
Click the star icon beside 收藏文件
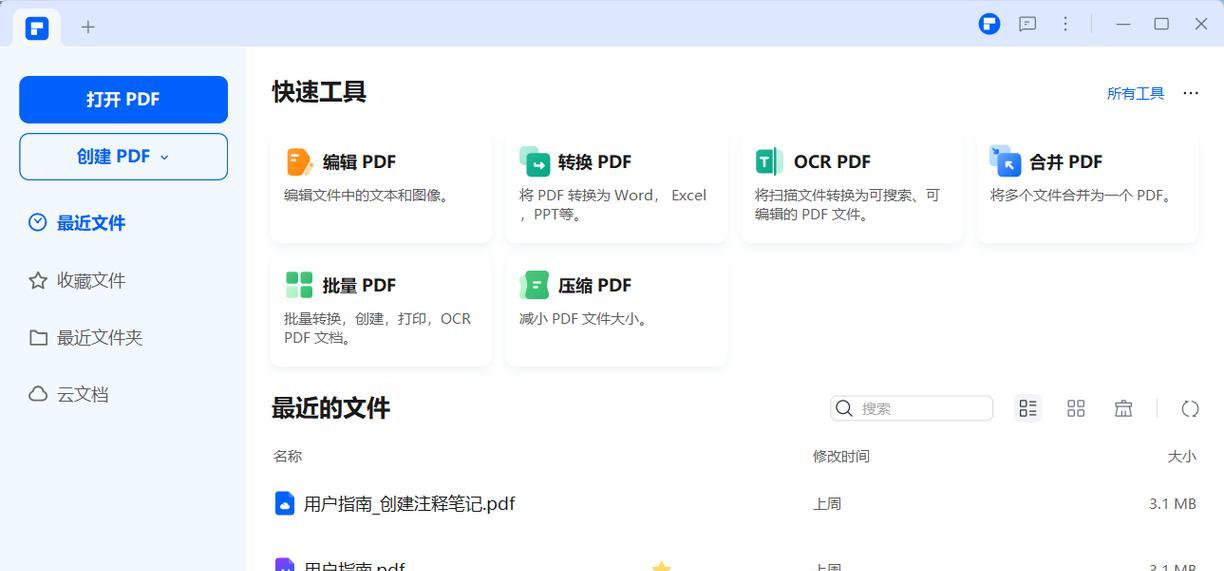pyautogui.click(x=38, y=280)
